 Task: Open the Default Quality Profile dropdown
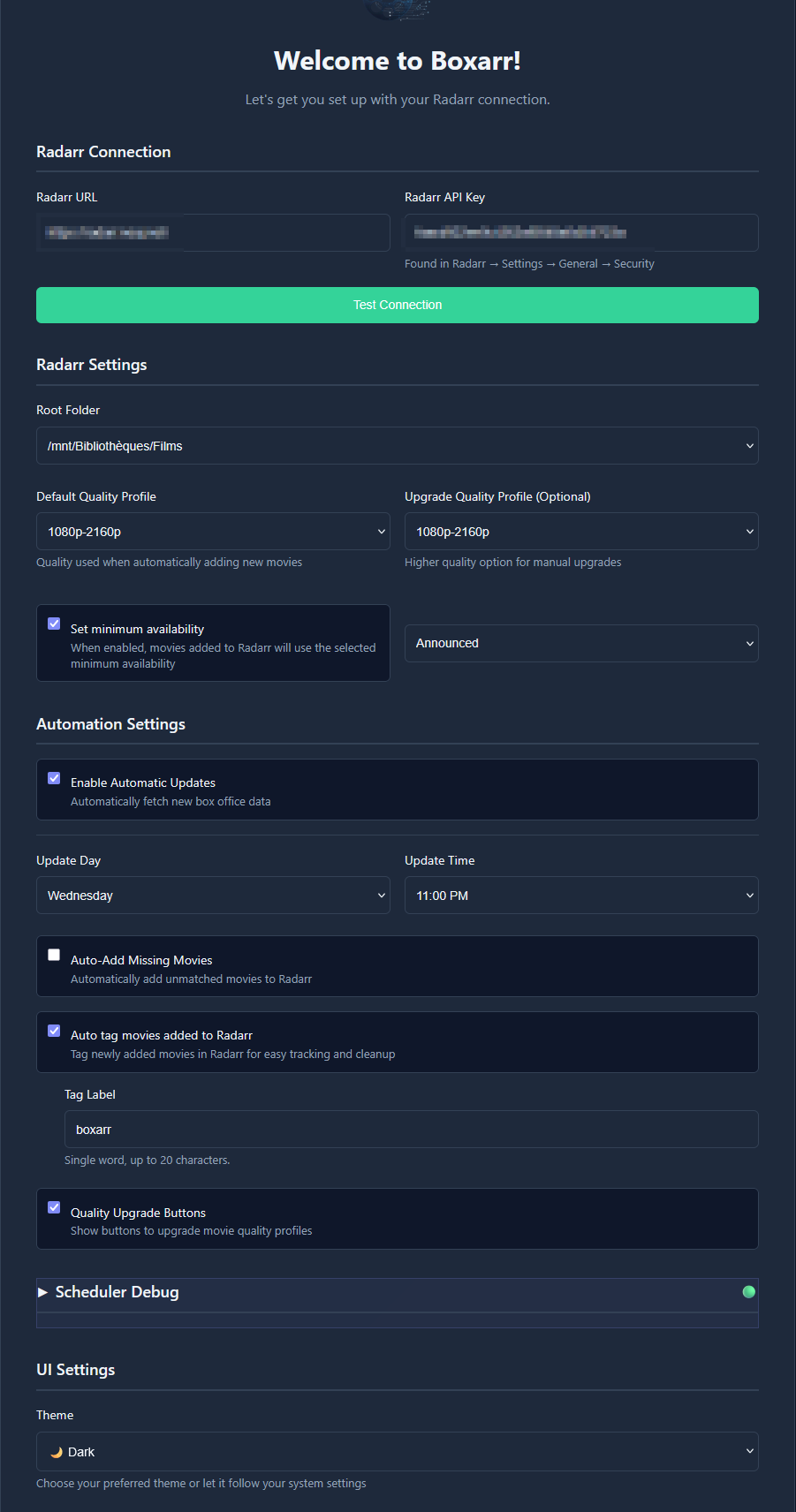point(213,532)
